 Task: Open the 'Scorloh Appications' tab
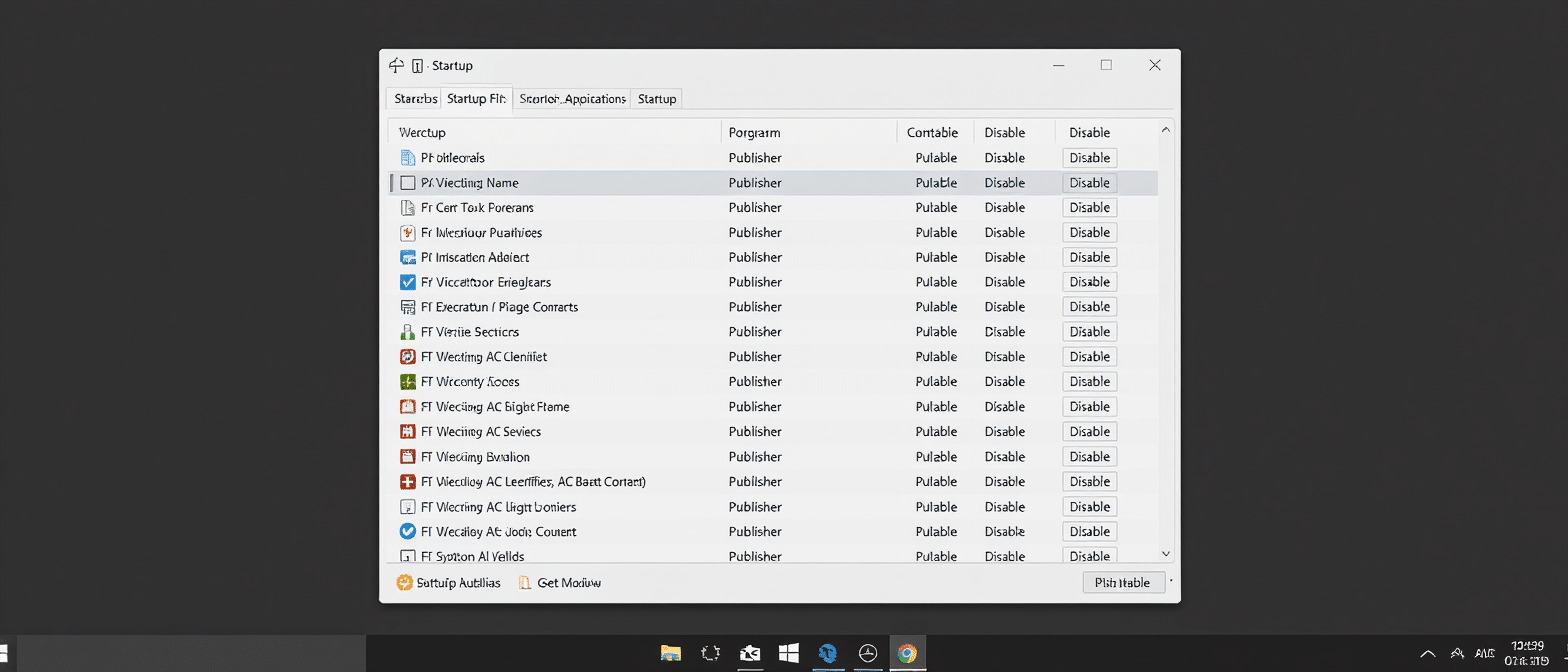tap(572, 98)
